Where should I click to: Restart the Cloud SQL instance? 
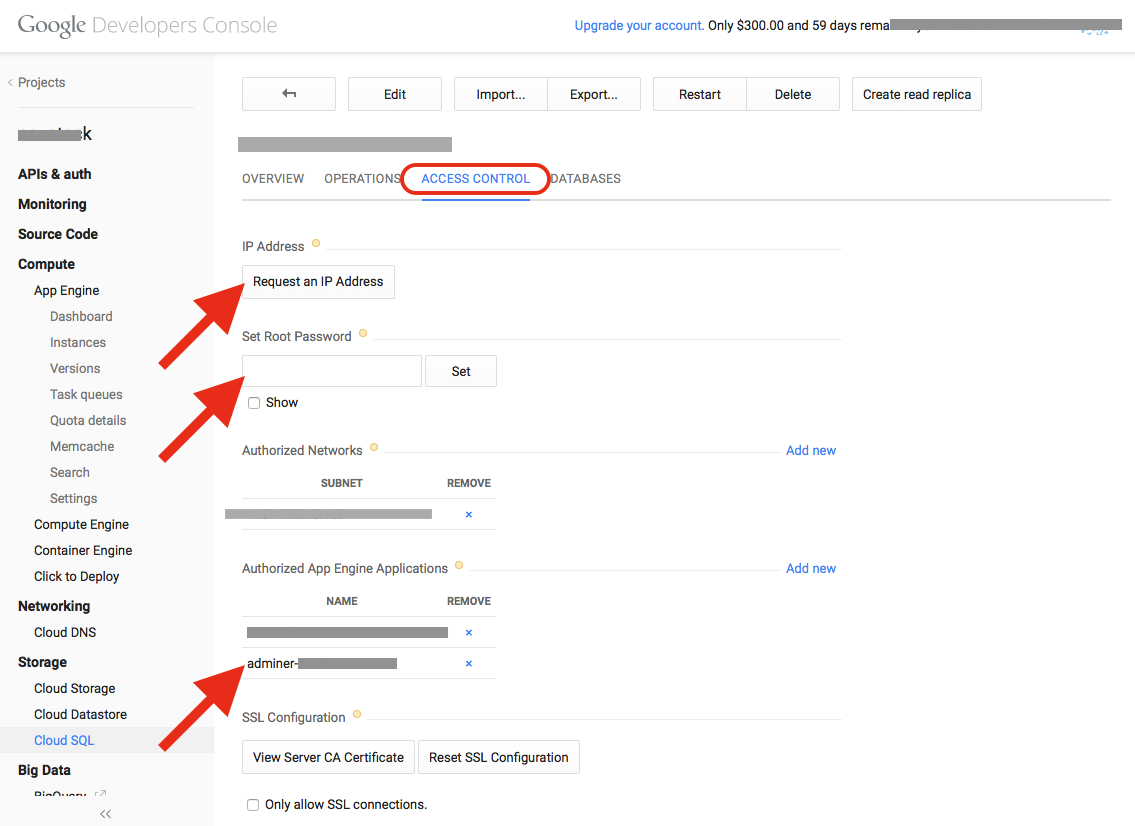coord(700,94)
